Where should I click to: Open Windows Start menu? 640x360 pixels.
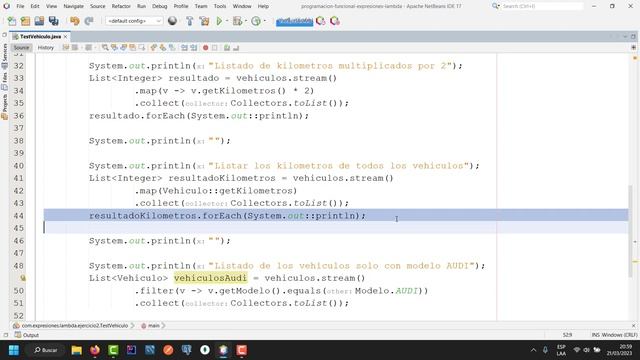14,350
